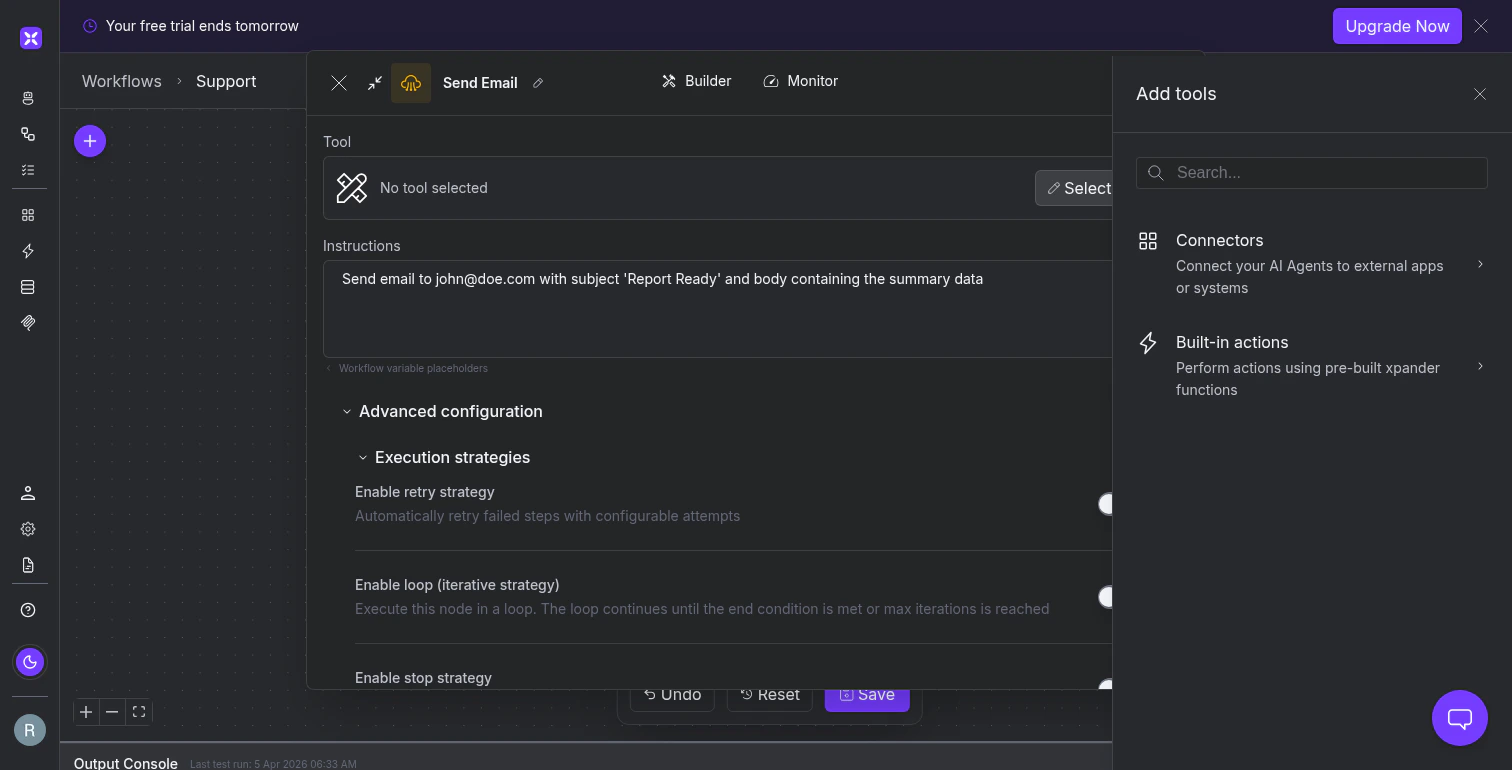Open the workflows connections icon in the sidebar
Image resolution: width=1512 pixels, height=770 pixels.
tap(29, 134)
